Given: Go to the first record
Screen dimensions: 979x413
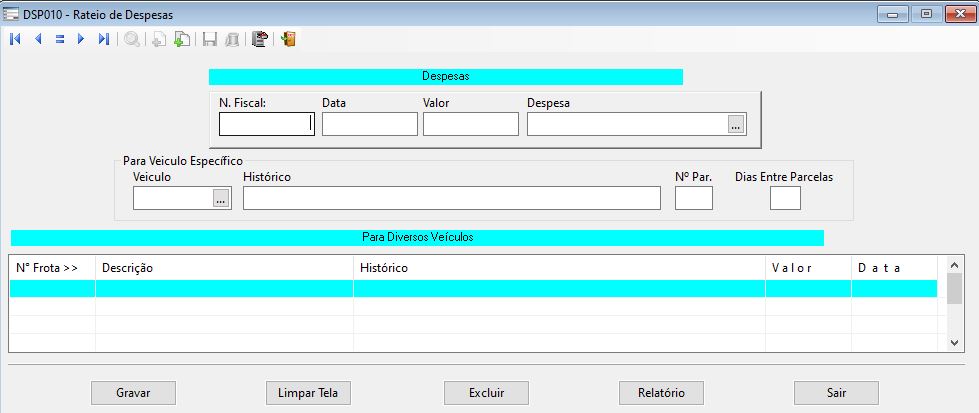Looking at the screenshot, I should (15, 40).
